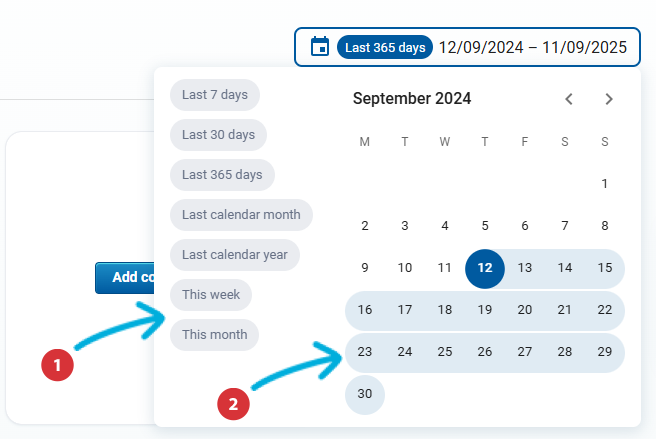656x439 pixels.
Task: Pick September 19 in the calendar
Action: point(485,310)
